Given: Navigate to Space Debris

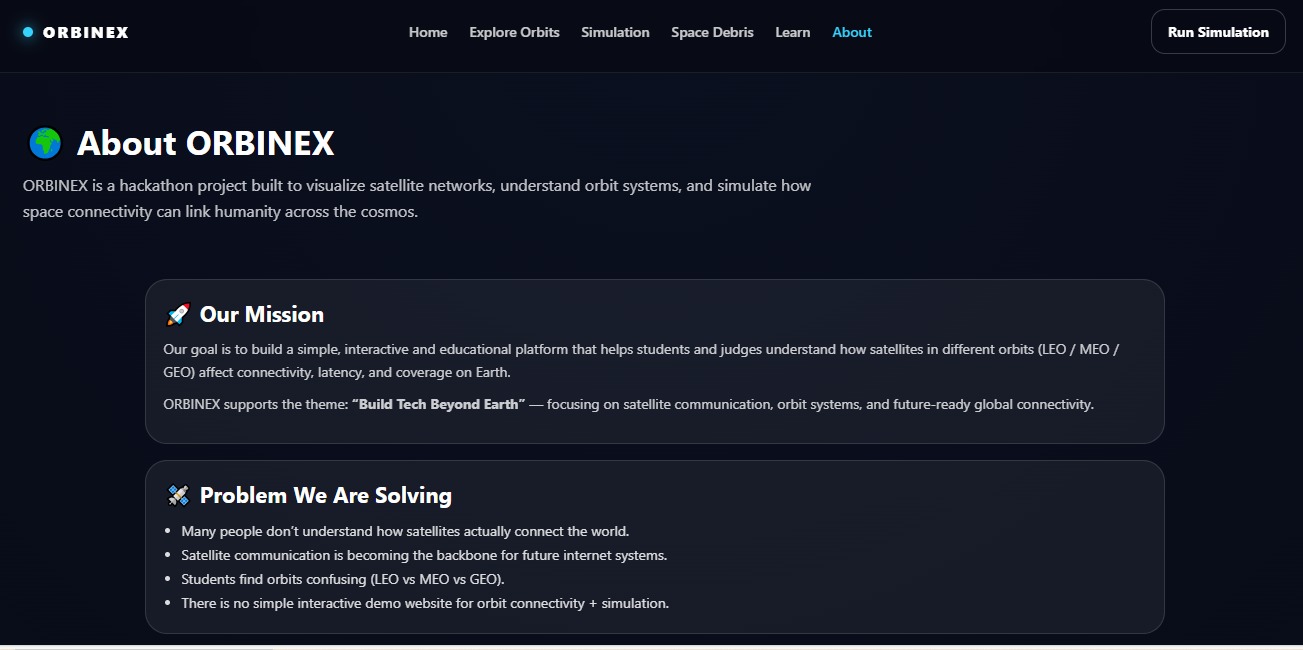Looking at the screenshot, I should [712, 32].
